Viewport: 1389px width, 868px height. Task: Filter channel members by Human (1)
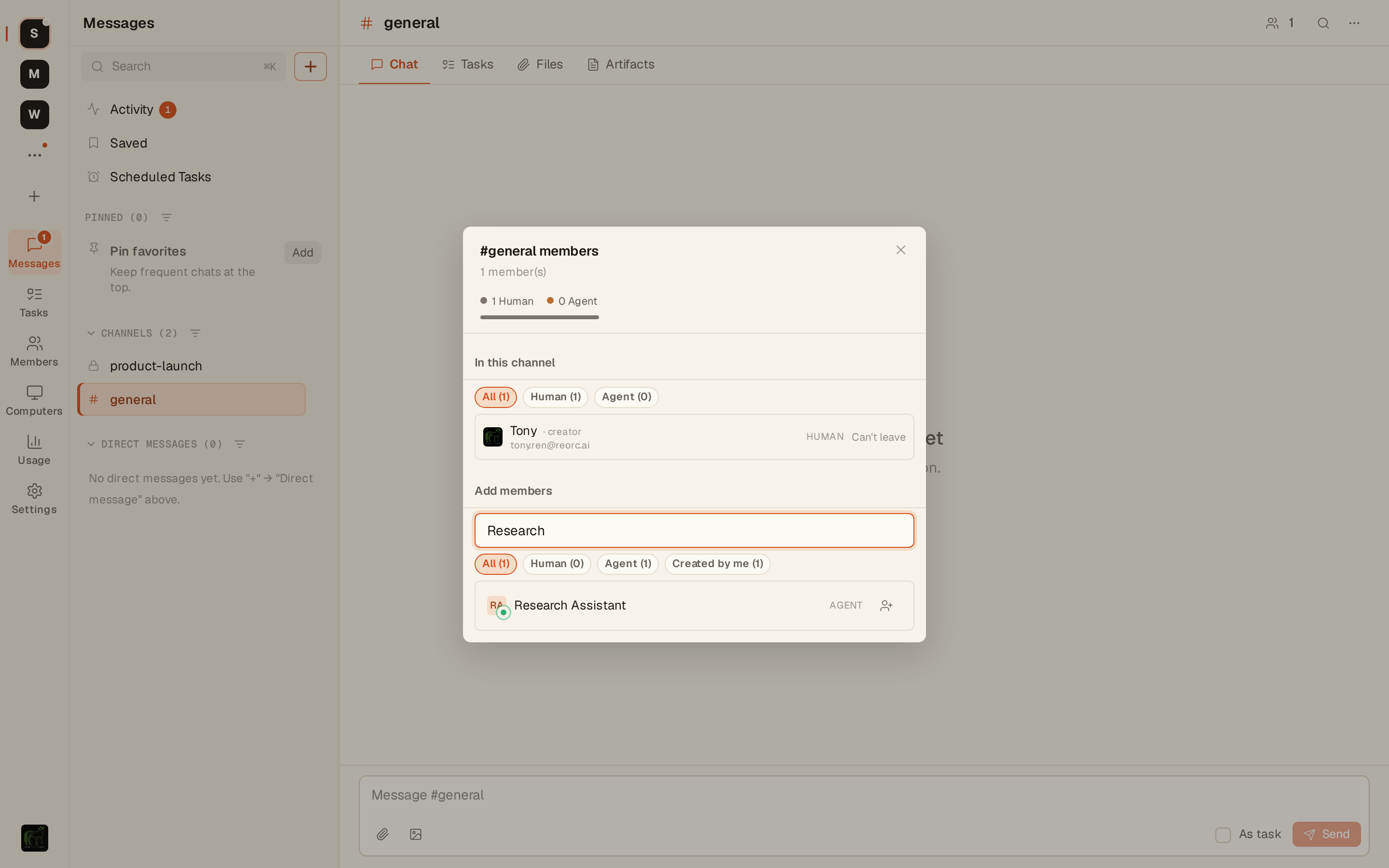point(555,397)
